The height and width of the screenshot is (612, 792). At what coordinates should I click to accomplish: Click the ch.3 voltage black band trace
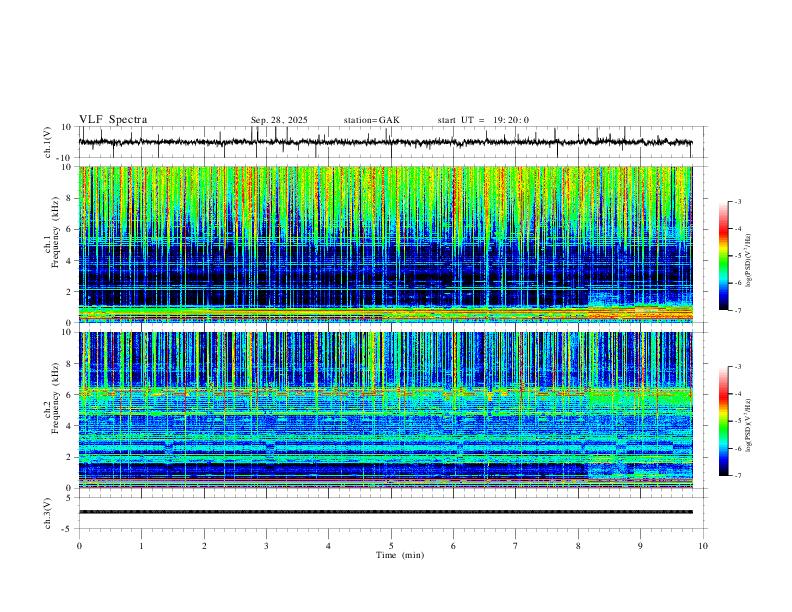(x=385, y=512)
